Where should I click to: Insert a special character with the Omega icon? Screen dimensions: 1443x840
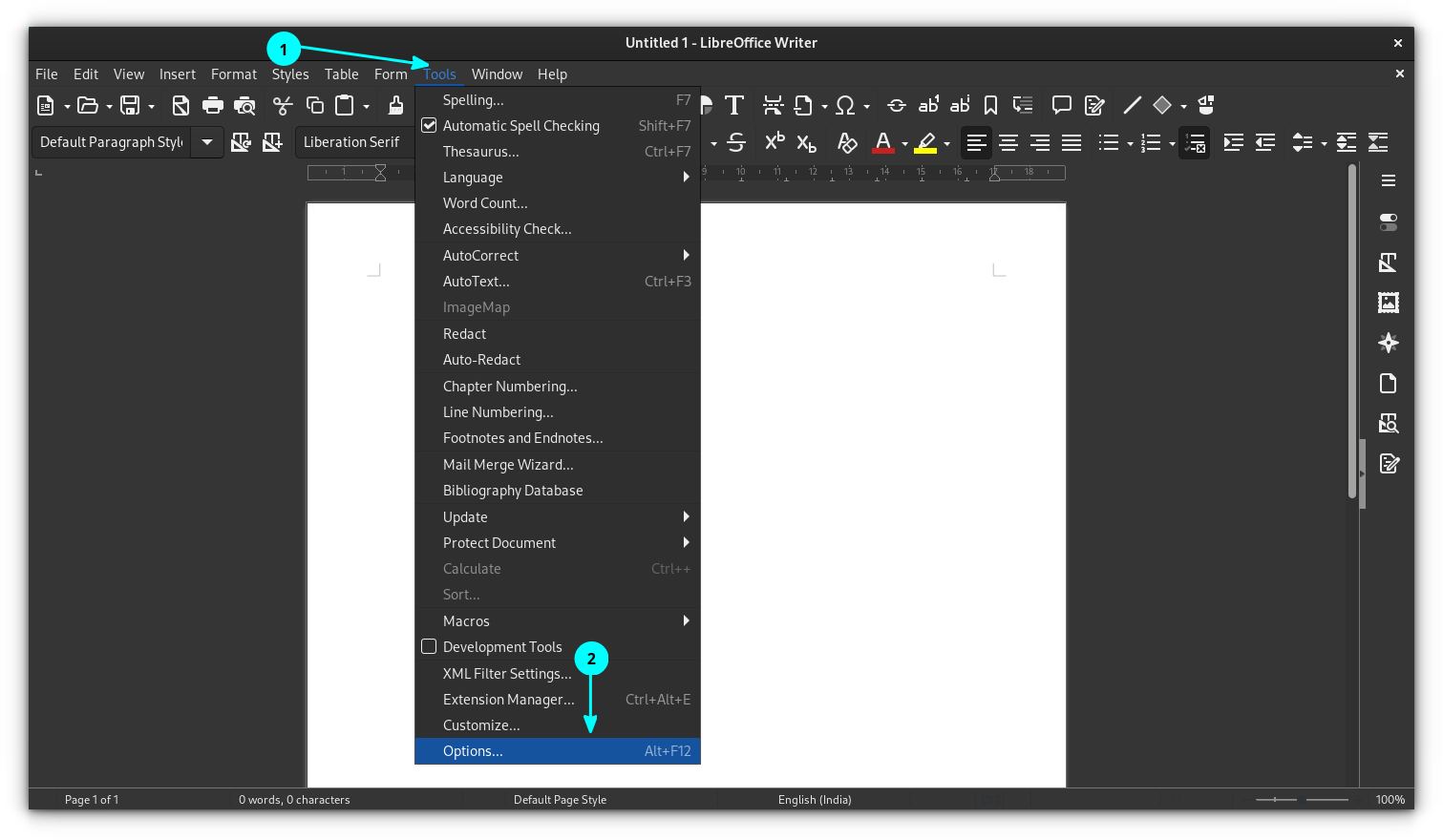[x=847, y=105]
